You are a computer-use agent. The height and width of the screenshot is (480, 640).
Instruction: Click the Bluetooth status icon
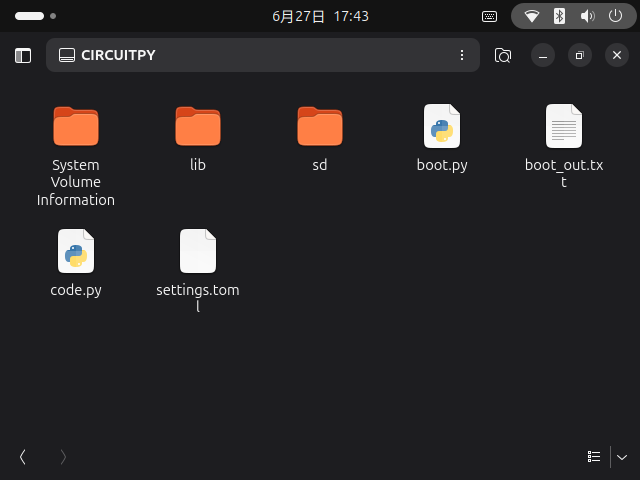(559, 16)
